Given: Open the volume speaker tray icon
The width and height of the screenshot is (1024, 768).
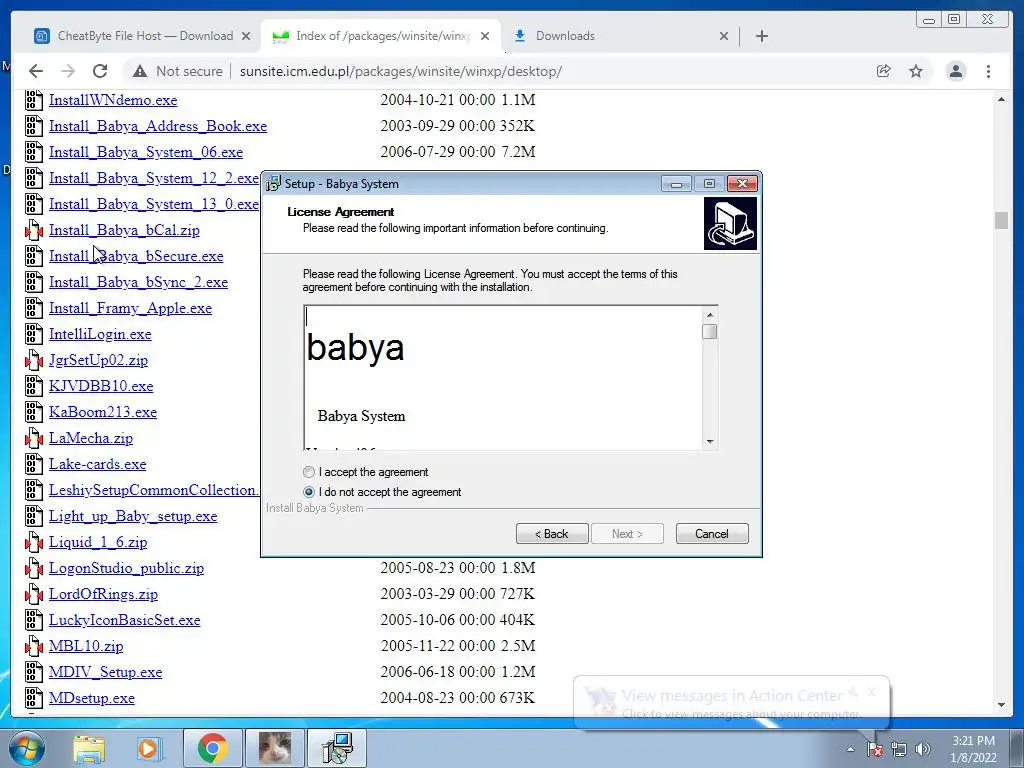Looking at the screenshot, I should 922,749.
